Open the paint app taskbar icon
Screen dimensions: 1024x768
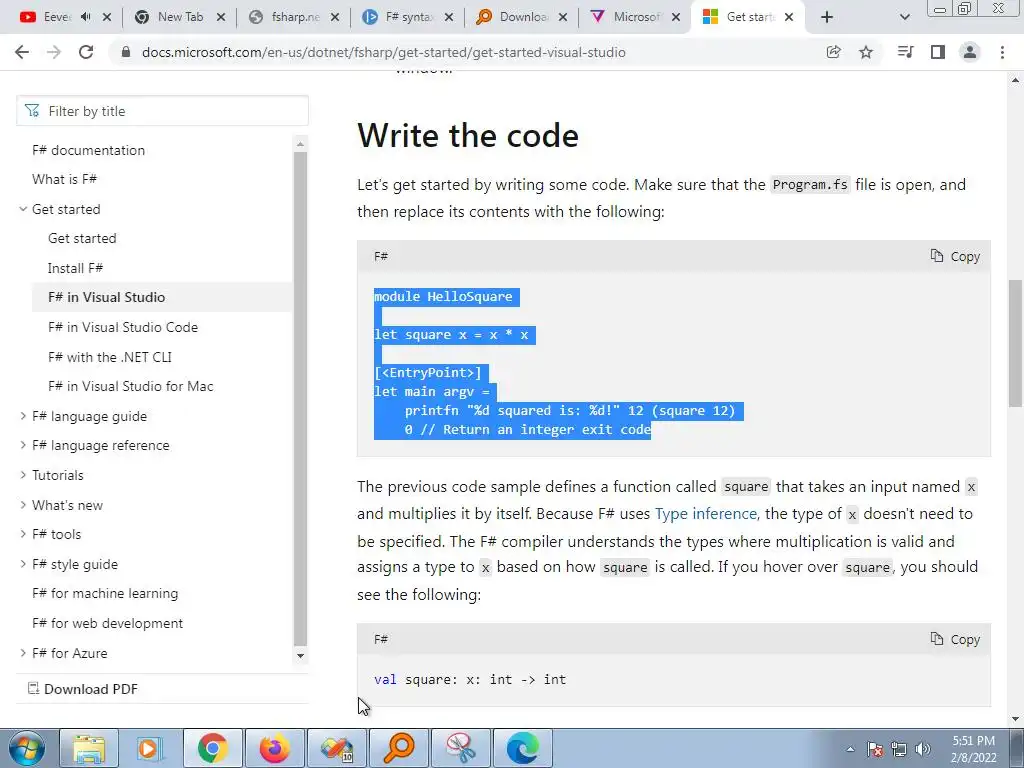point(337,748)
